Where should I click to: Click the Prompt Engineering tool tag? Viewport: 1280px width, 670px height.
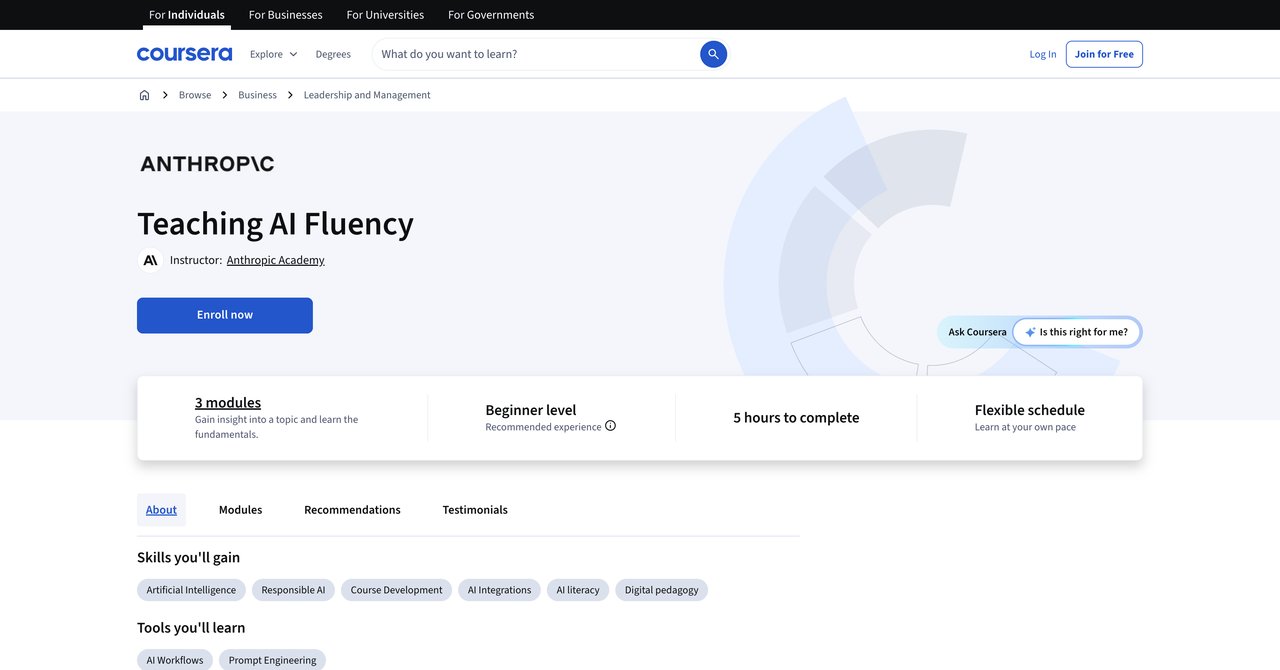click(272, 660)
